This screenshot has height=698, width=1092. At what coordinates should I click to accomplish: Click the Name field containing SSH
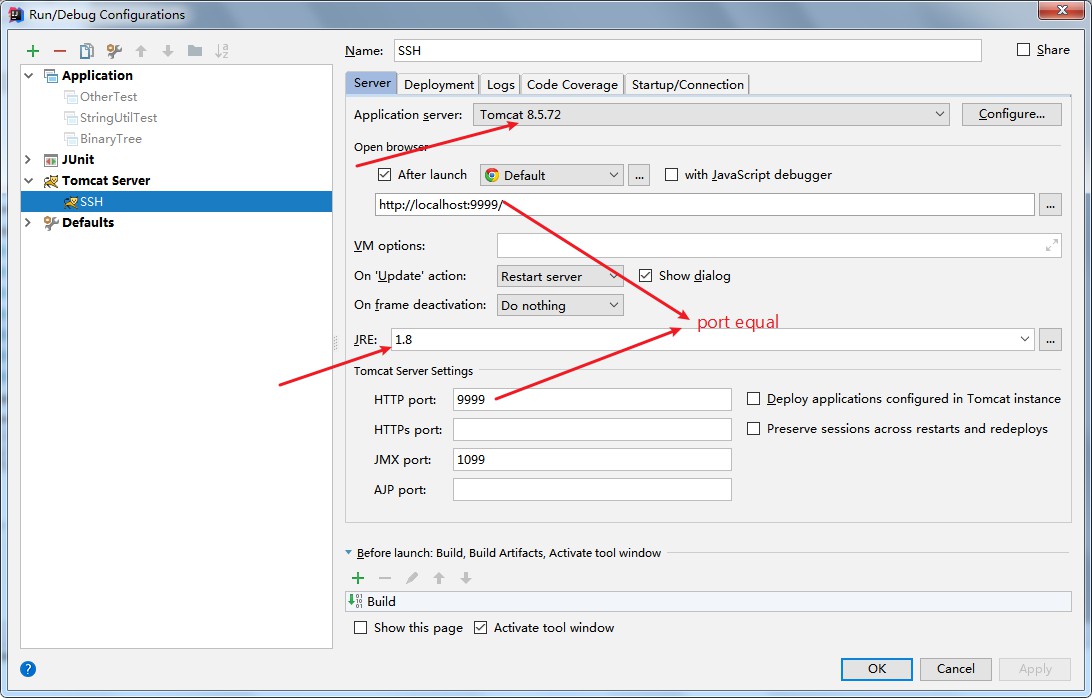coord(688,51)
